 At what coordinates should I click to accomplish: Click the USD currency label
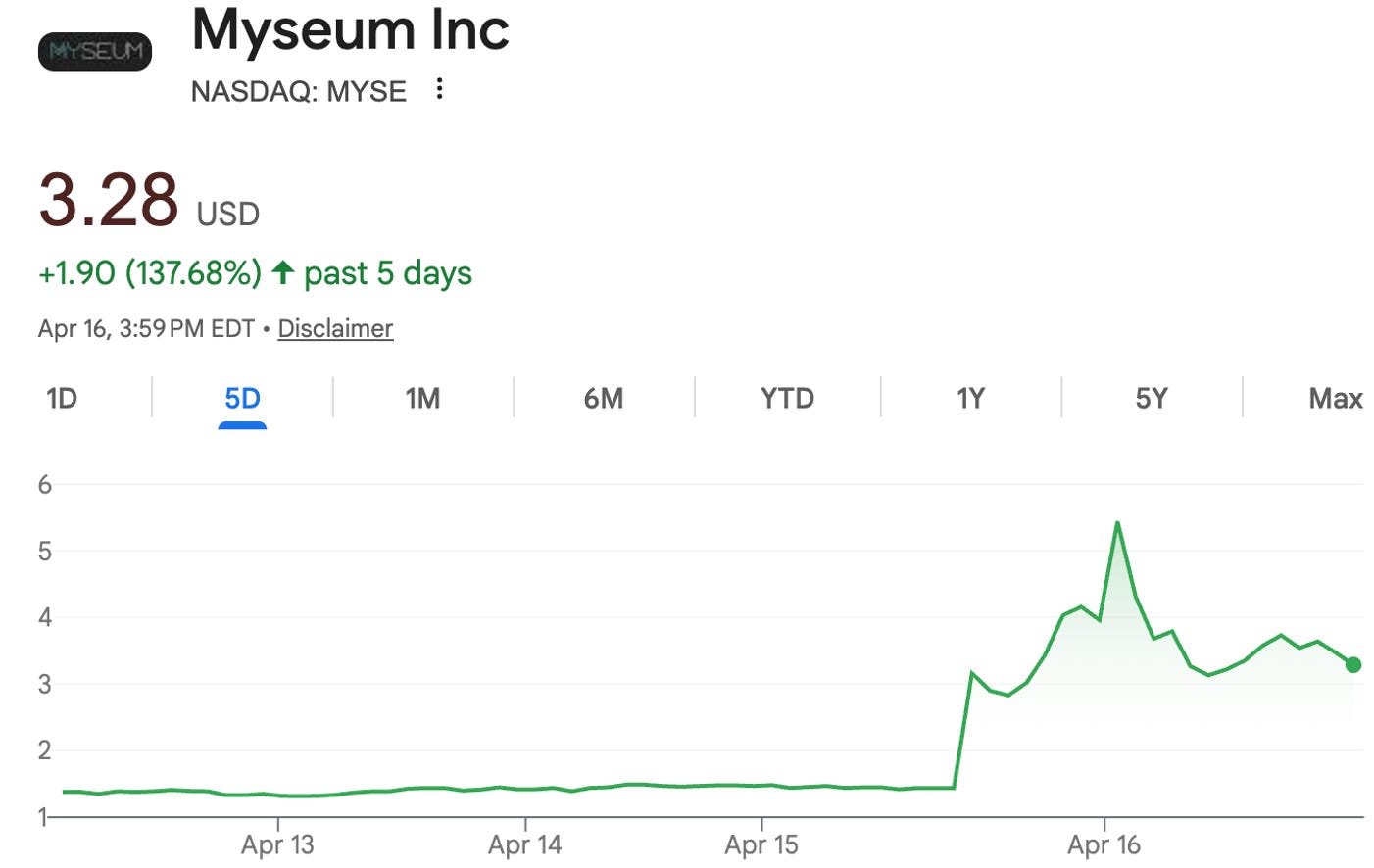tap(227, 214)
